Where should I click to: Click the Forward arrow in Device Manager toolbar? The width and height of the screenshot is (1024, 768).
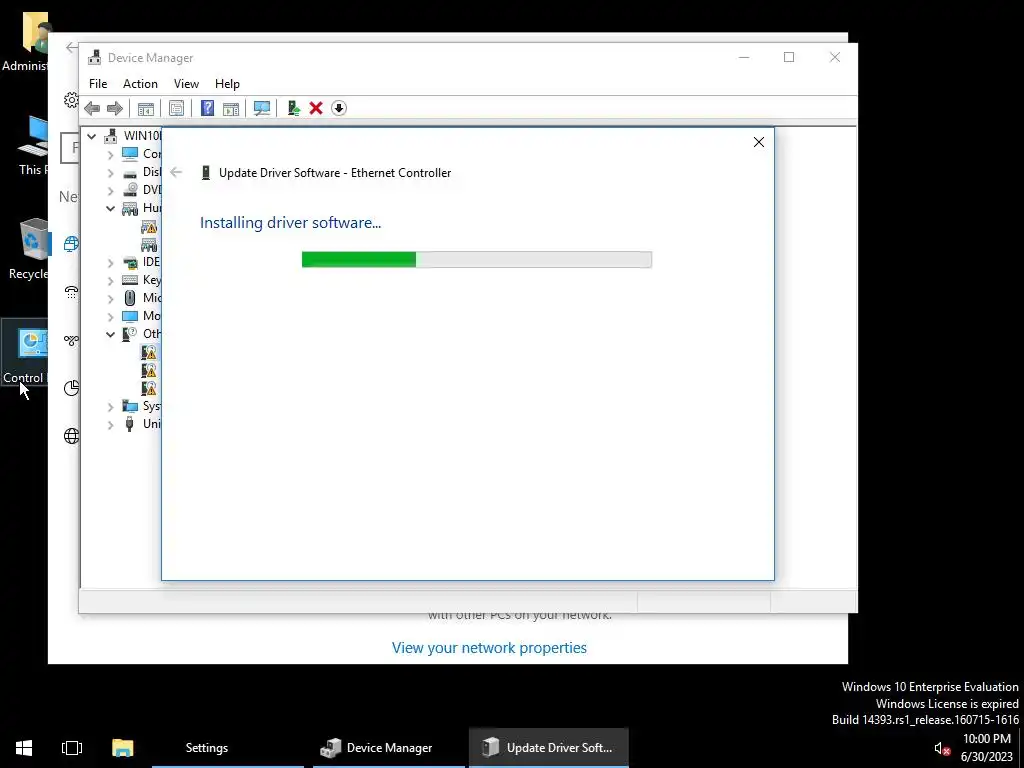pos(114,108)
